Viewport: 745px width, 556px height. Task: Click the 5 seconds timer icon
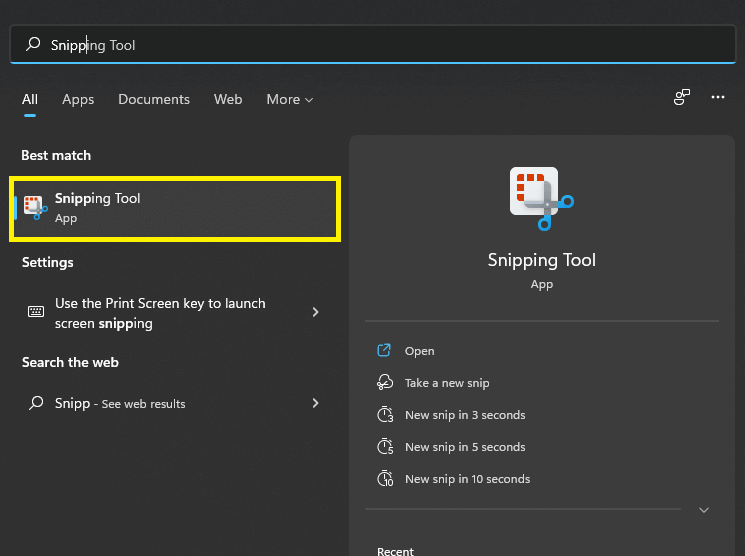[x=384, y=447]
